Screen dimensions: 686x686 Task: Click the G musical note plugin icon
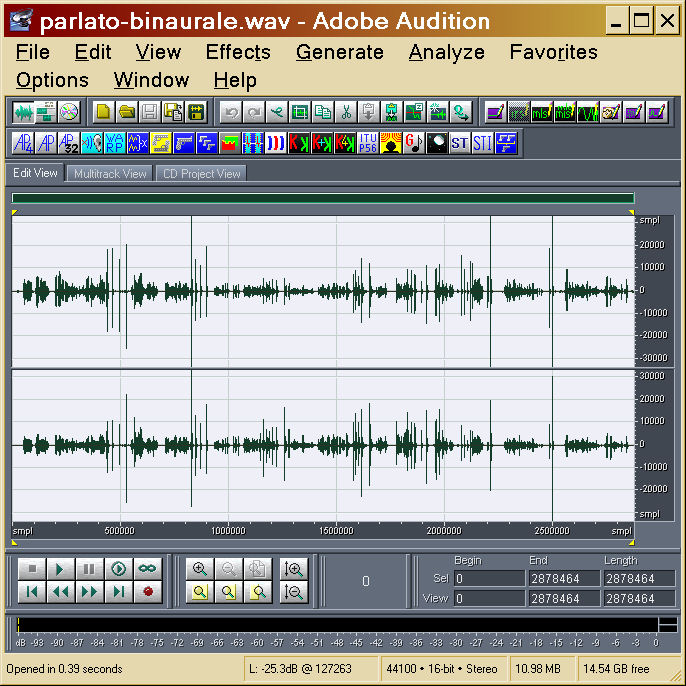click(414, 143)
